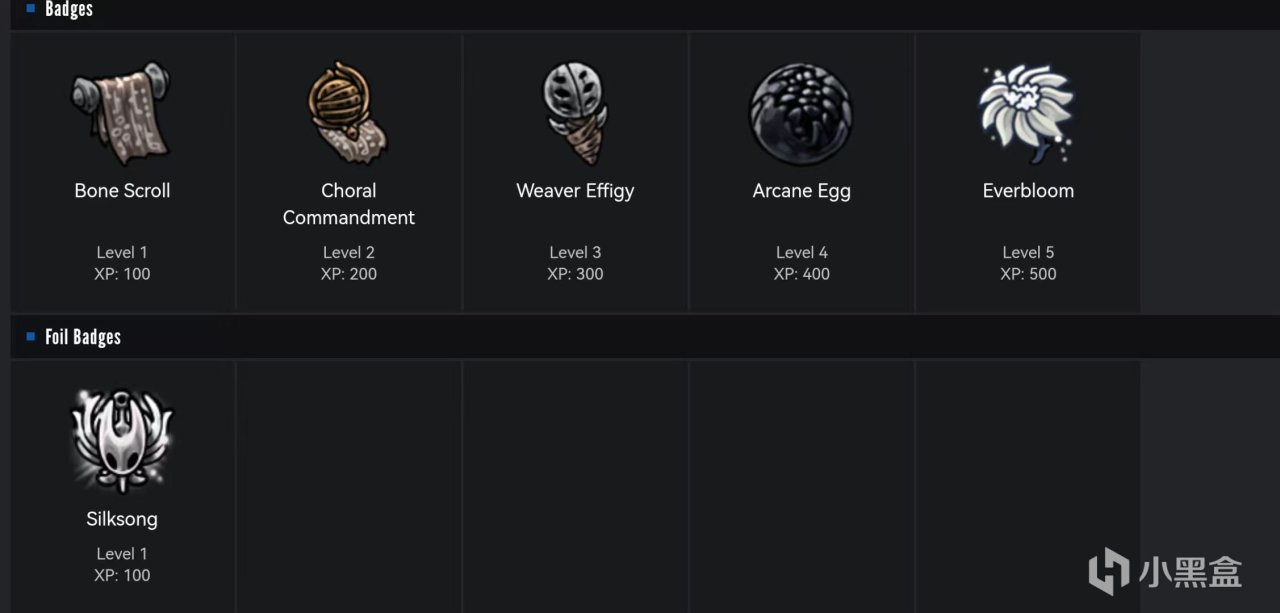Image resolution: width=1280 pixels, height=613 pixels.
Task: Click the Choral Commandment title text
Action: (348, 204)
